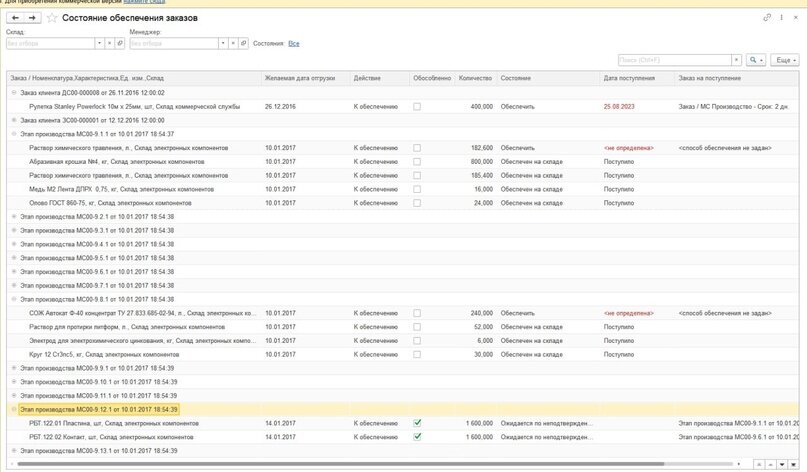The image size is (807, 472).
Task: Clear the Склад filter field
Action: pos(110,44)
